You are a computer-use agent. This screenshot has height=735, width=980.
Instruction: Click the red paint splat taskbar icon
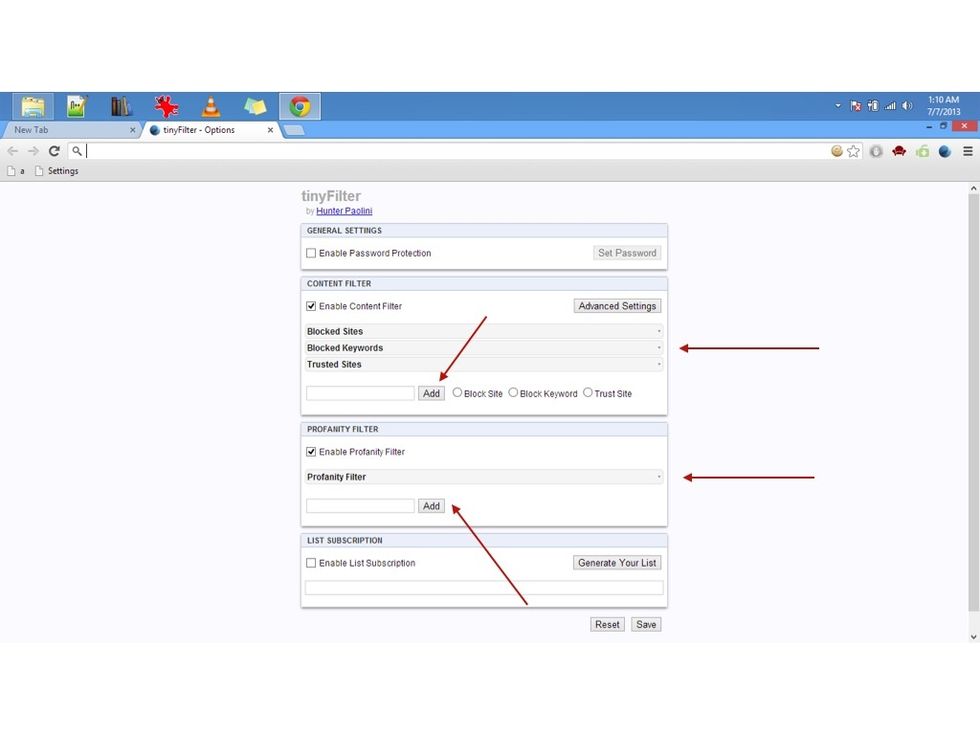(166, 105)
